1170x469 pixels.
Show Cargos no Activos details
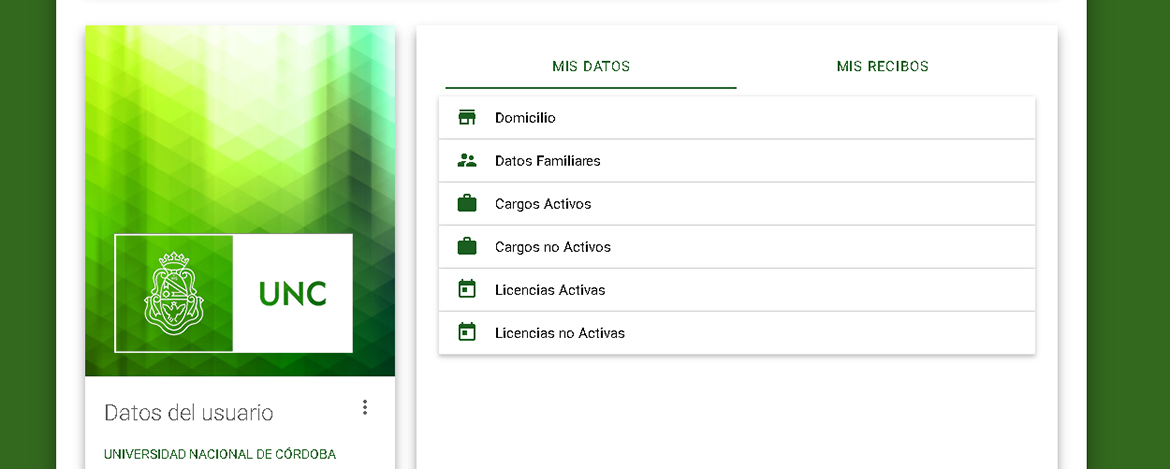click(x=737, y=247)
